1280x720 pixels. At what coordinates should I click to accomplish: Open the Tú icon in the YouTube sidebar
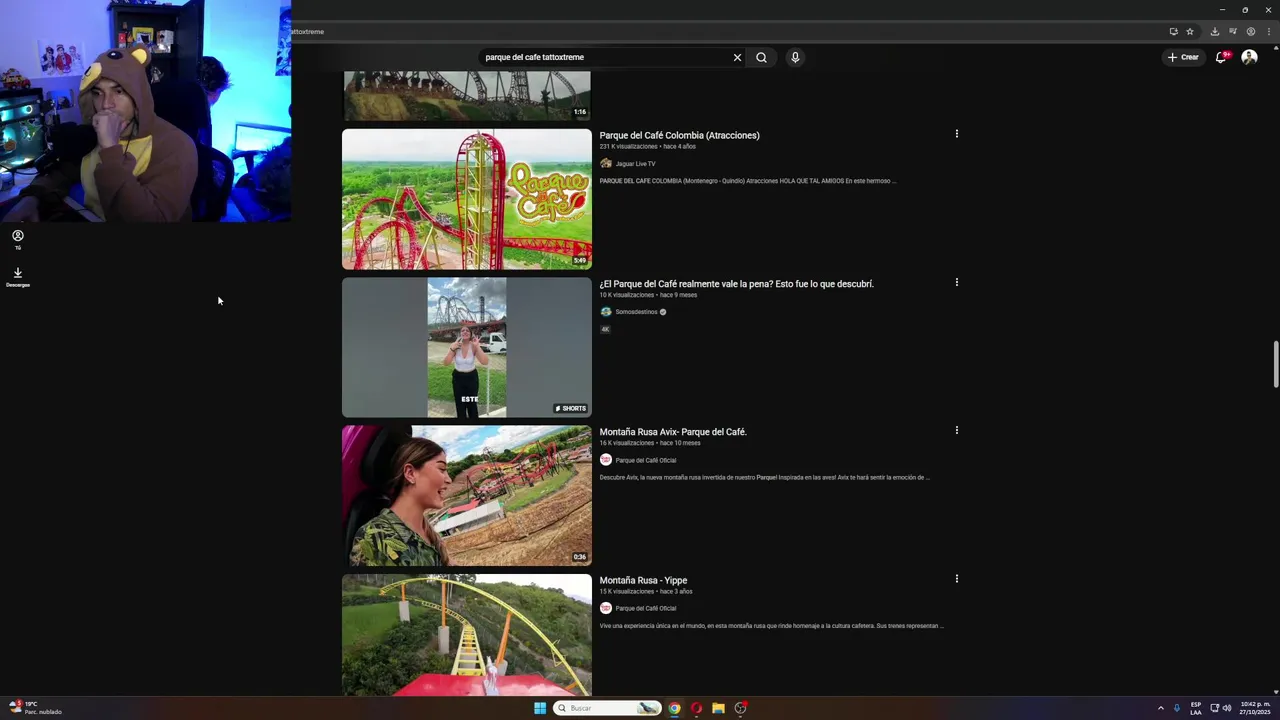18,240
